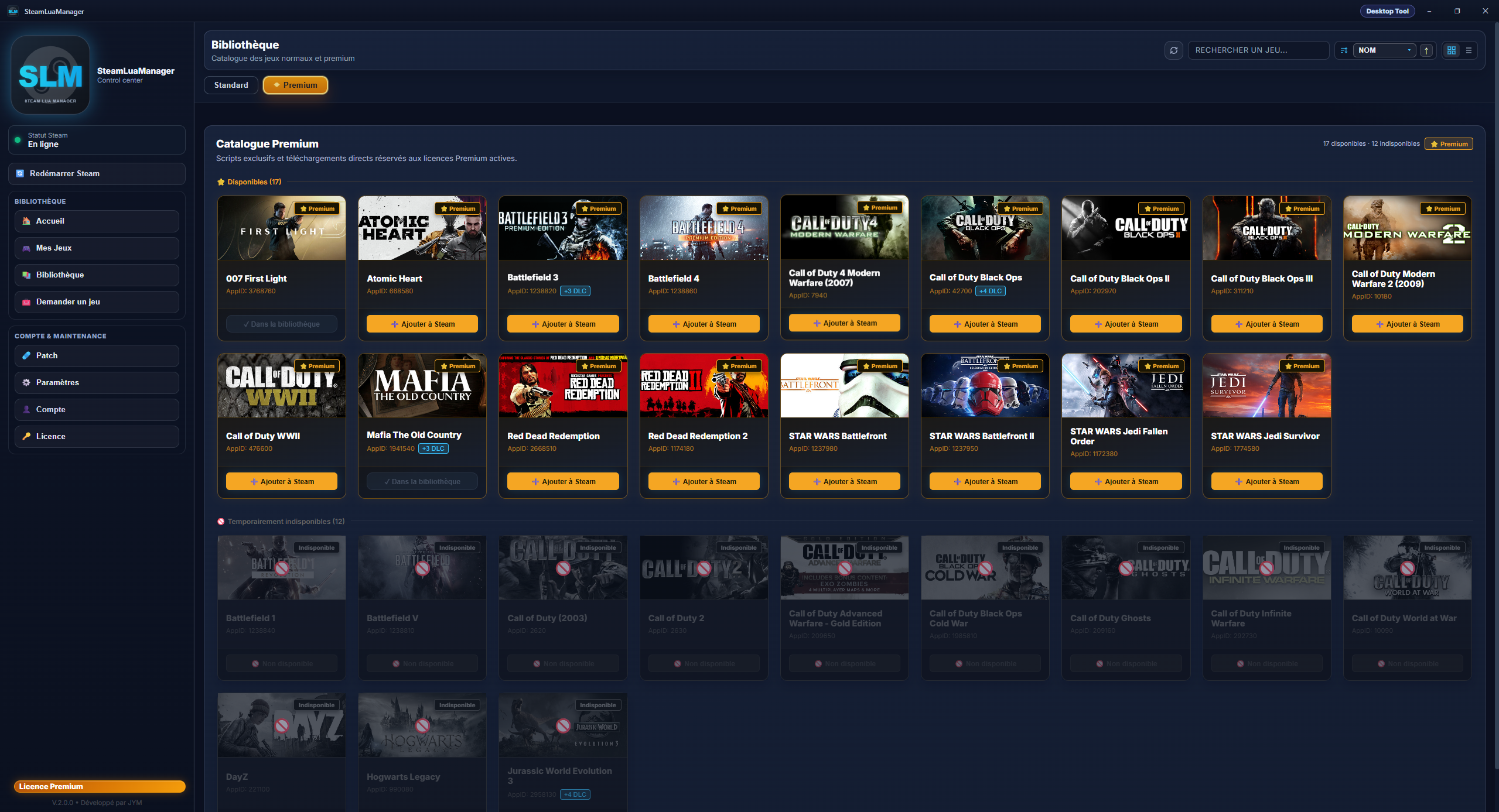The image size is (1499, 812).
Task: Click the SLM logo in sidebar
Action: coord(50,75)
